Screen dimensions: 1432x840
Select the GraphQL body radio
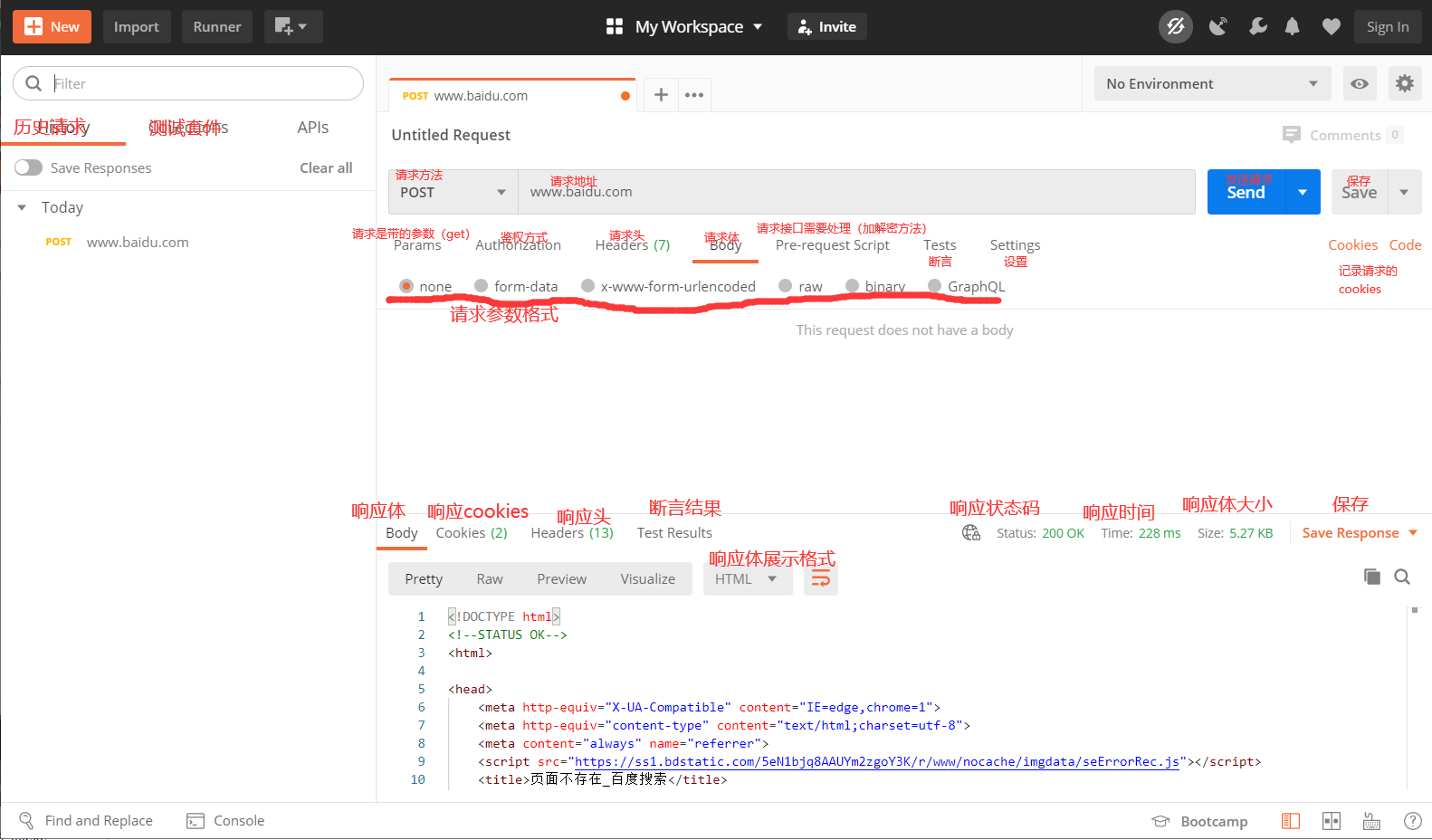click(934, 286)
